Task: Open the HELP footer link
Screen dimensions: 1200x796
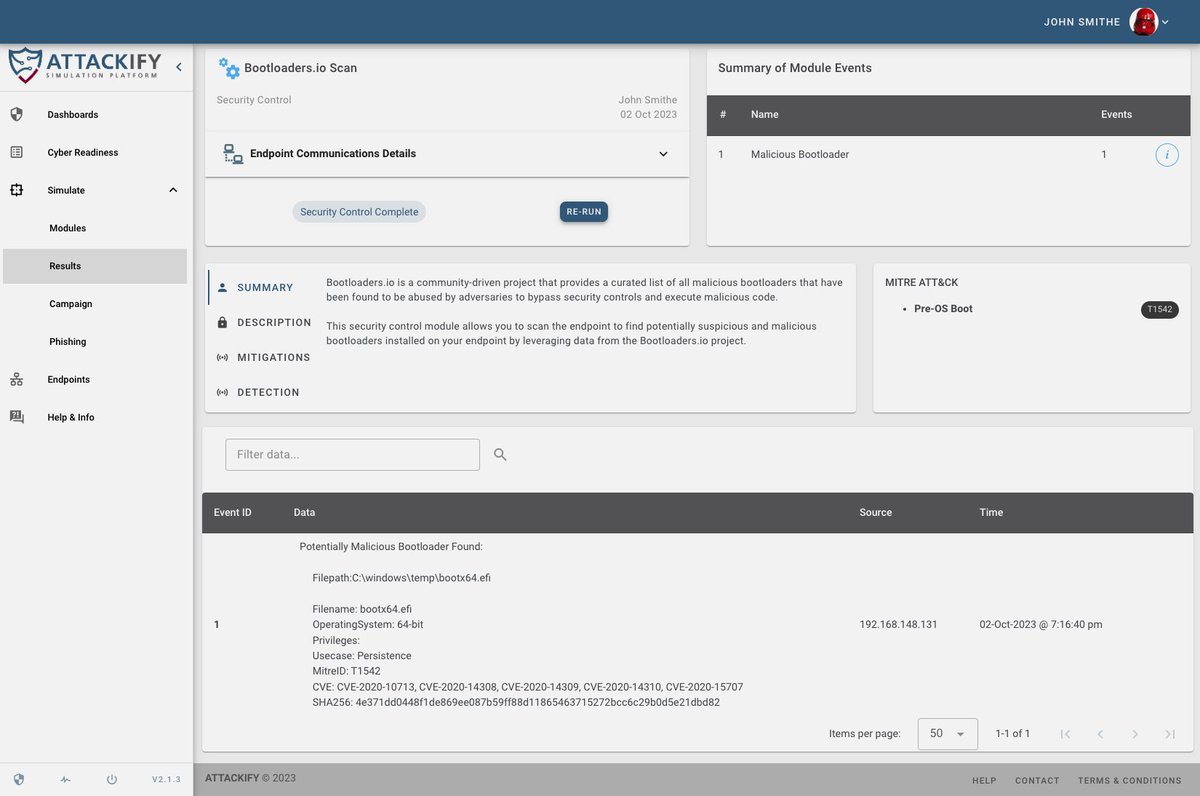Action: coord(984,781)
